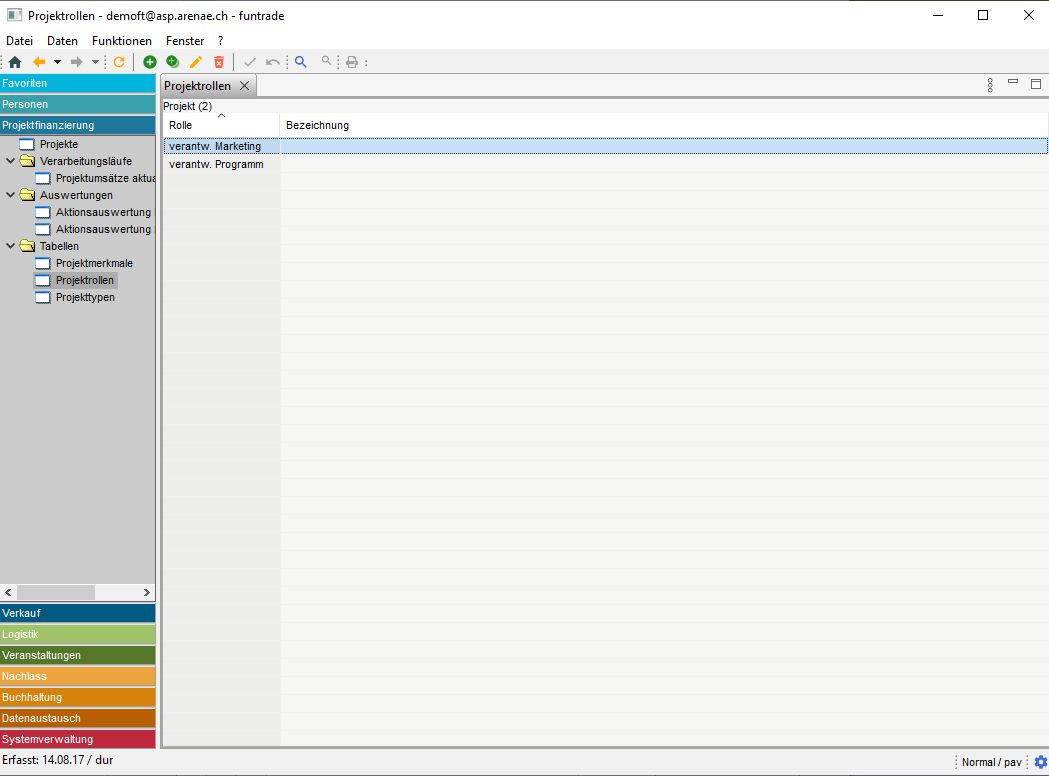Edit selected entry with the pencil icon
The height and width of the screenshot is (776, 1049).
(196, 62)
